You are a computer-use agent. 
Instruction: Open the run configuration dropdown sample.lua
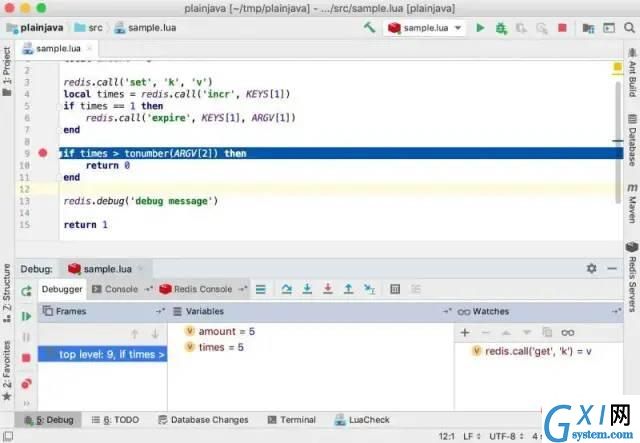424,28
